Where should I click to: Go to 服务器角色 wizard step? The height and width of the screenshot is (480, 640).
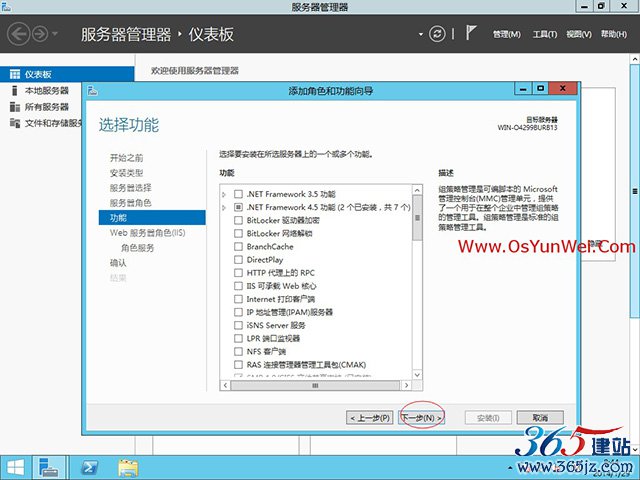131,203
